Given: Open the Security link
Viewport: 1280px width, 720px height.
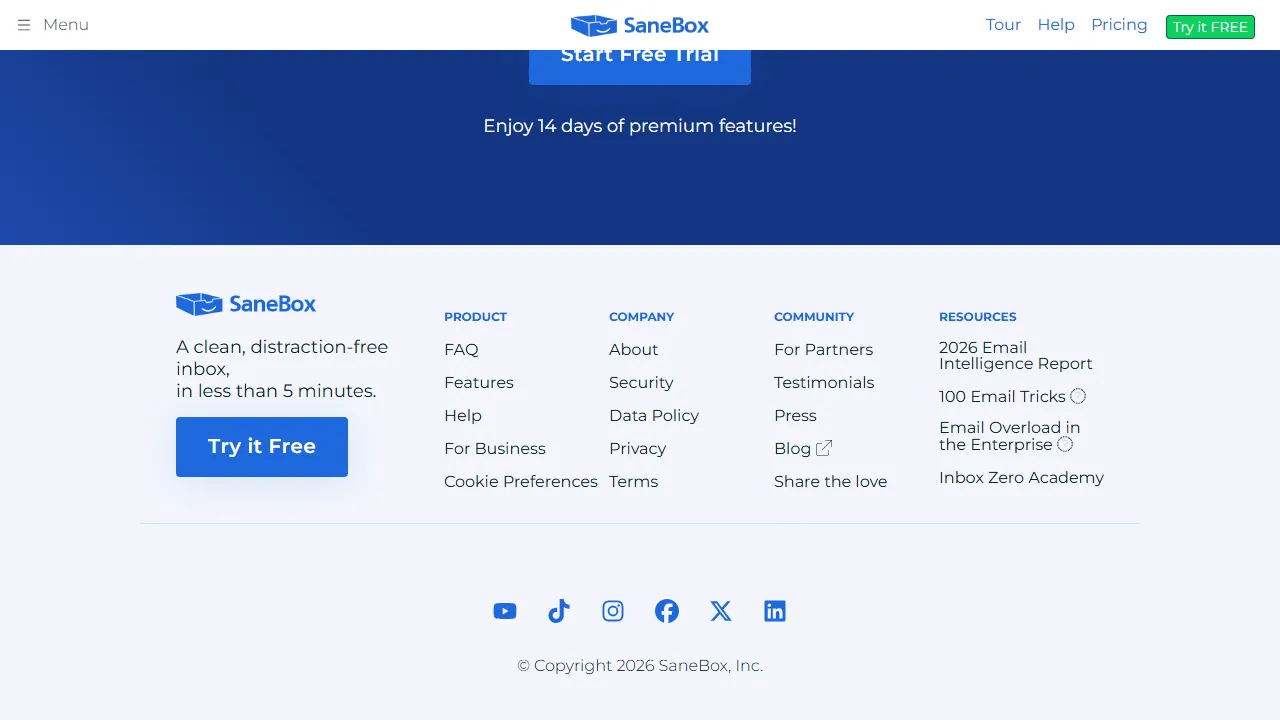Looking at the screenshot, I should pyautogui.click(x=641, y=382).
